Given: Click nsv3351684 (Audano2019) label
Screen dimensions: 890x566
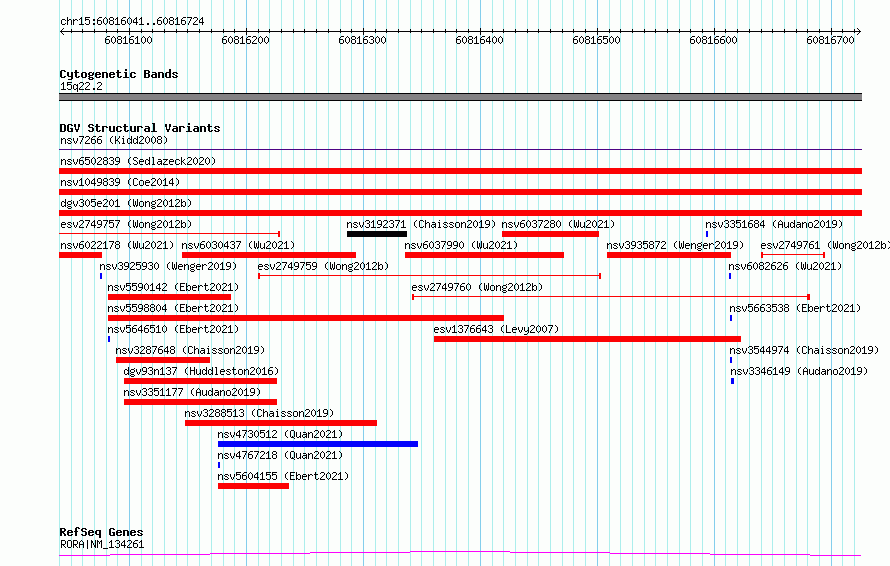Looking at the screenshot, I should coord(774,224).
